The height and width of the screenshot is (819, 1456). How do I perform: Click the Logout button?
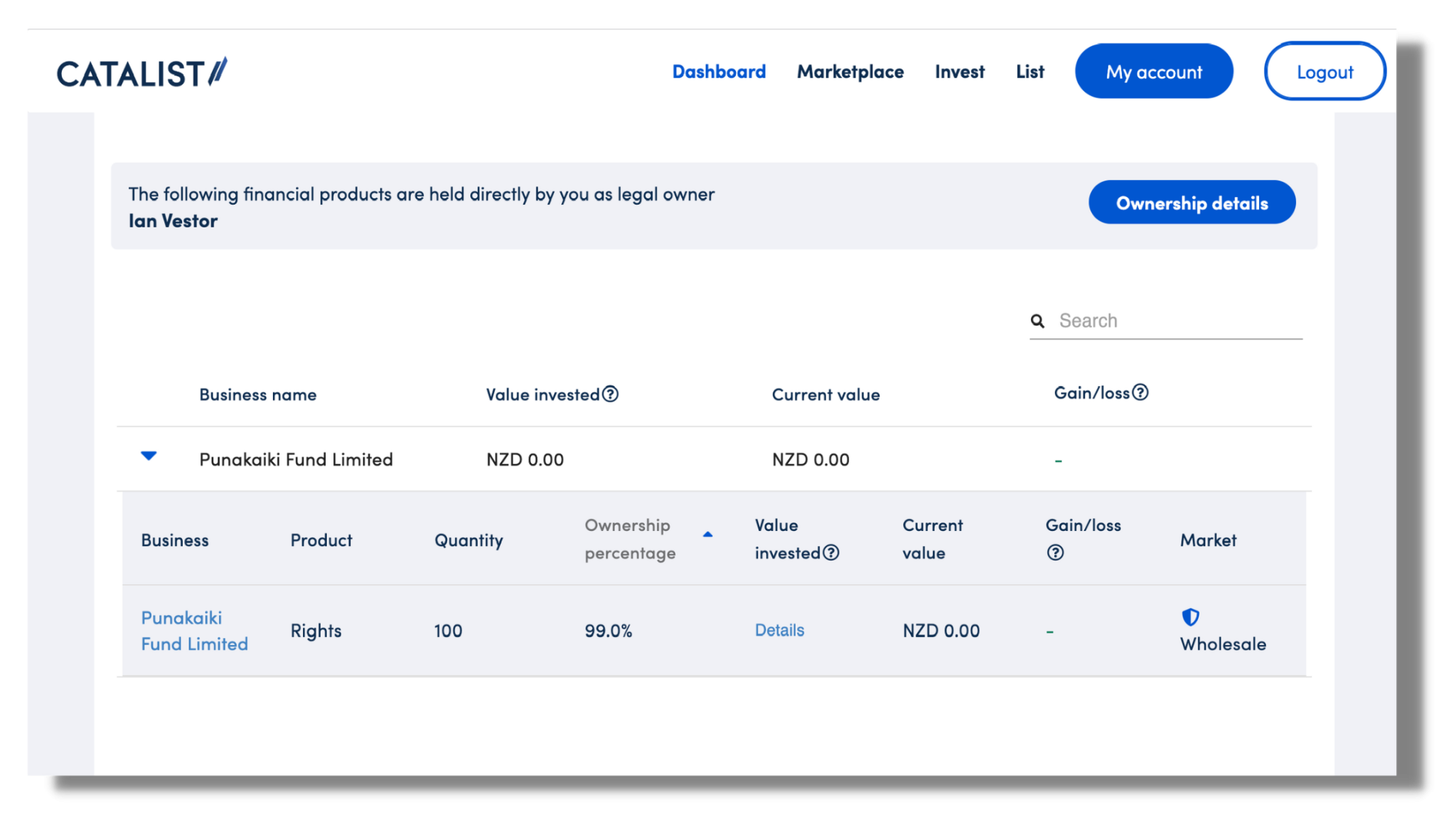(x=1324, y=71)
